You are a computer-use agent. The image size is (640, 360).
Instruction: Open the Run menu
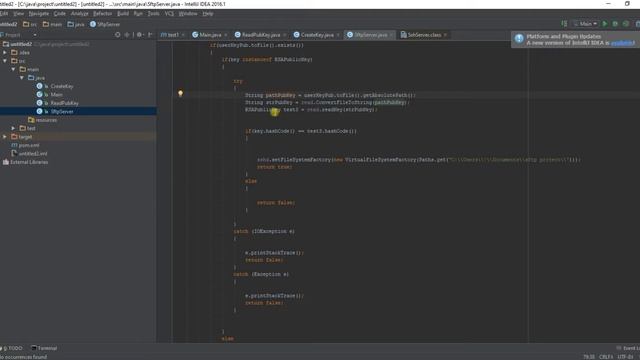138,13
